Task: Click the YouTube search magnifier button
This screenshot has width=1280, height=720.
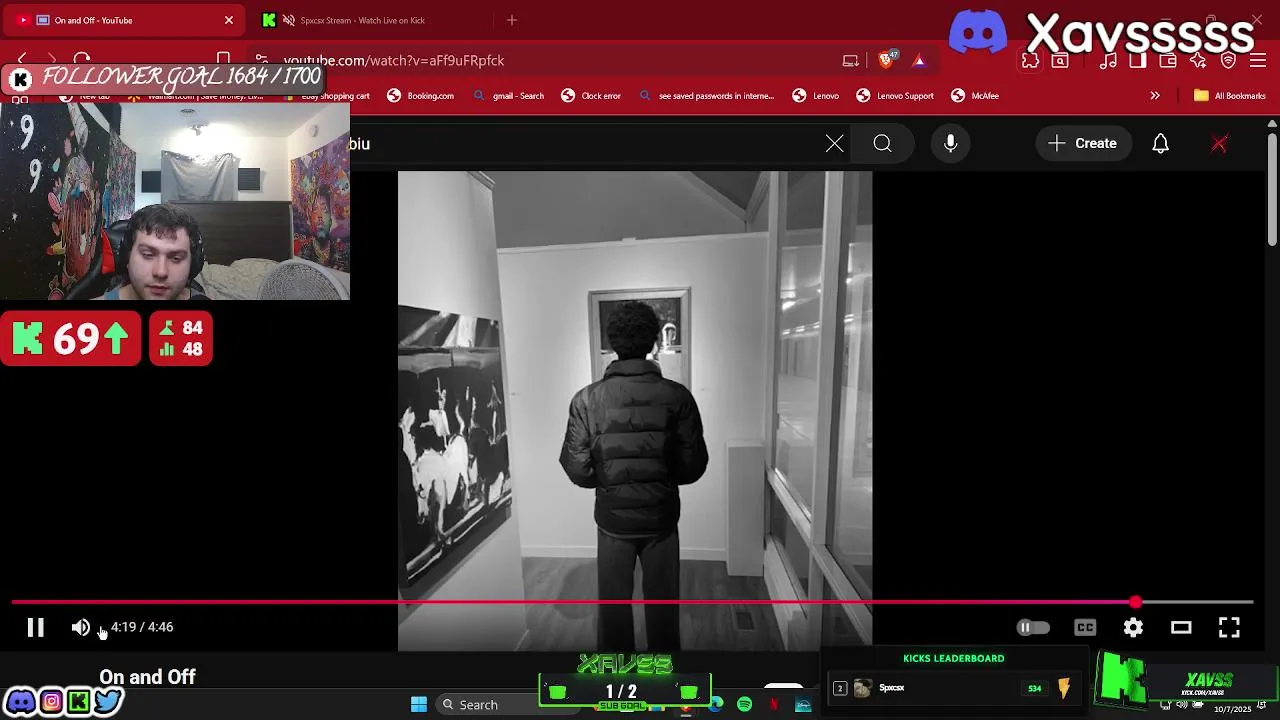Action: point(883,144)
